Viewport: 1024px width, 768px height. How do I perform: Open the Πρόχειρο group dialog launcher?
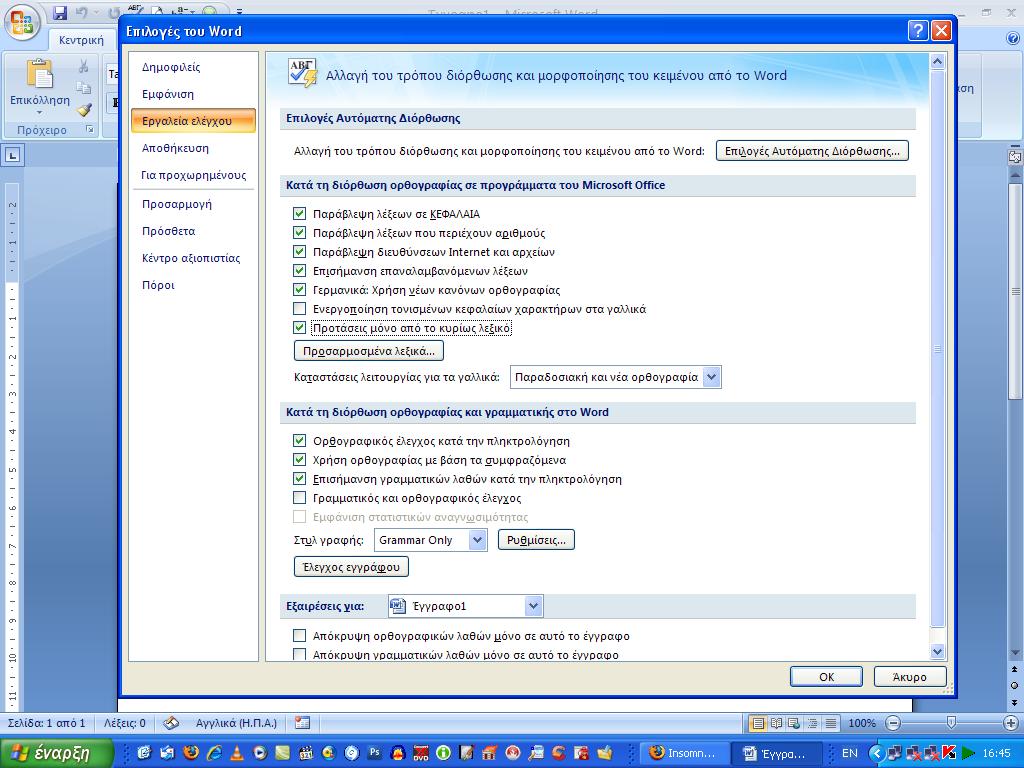pyautogui.click(x=90, y=130)
